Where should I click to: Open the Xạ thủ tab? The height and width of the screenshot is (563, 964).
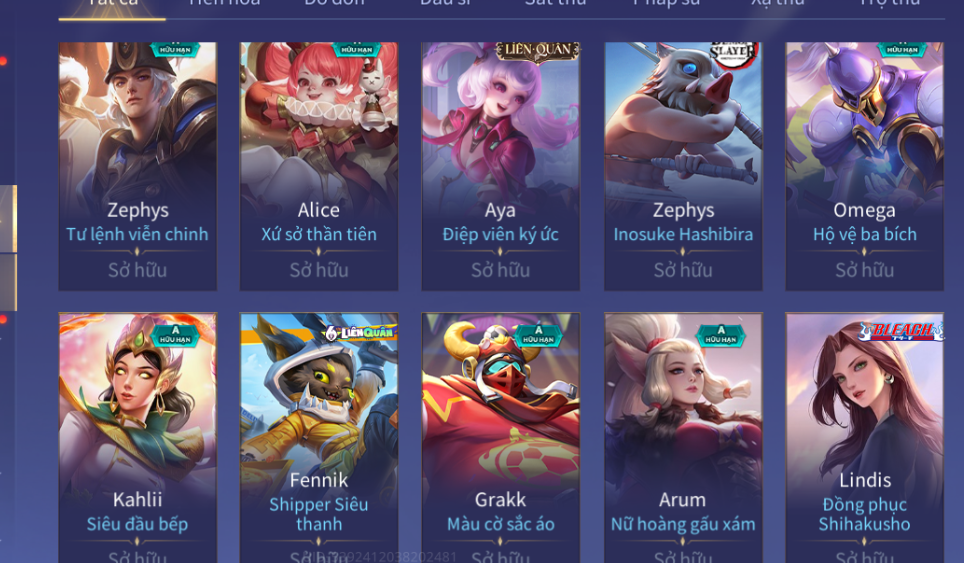tap(778, 4)
